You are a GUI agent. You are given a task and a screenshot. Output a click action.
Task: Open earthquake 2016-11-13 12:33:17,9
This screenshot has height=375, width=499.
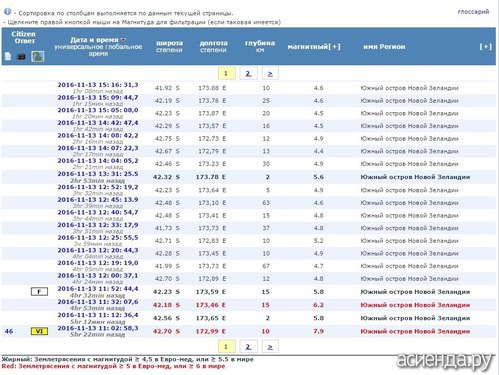98,225
